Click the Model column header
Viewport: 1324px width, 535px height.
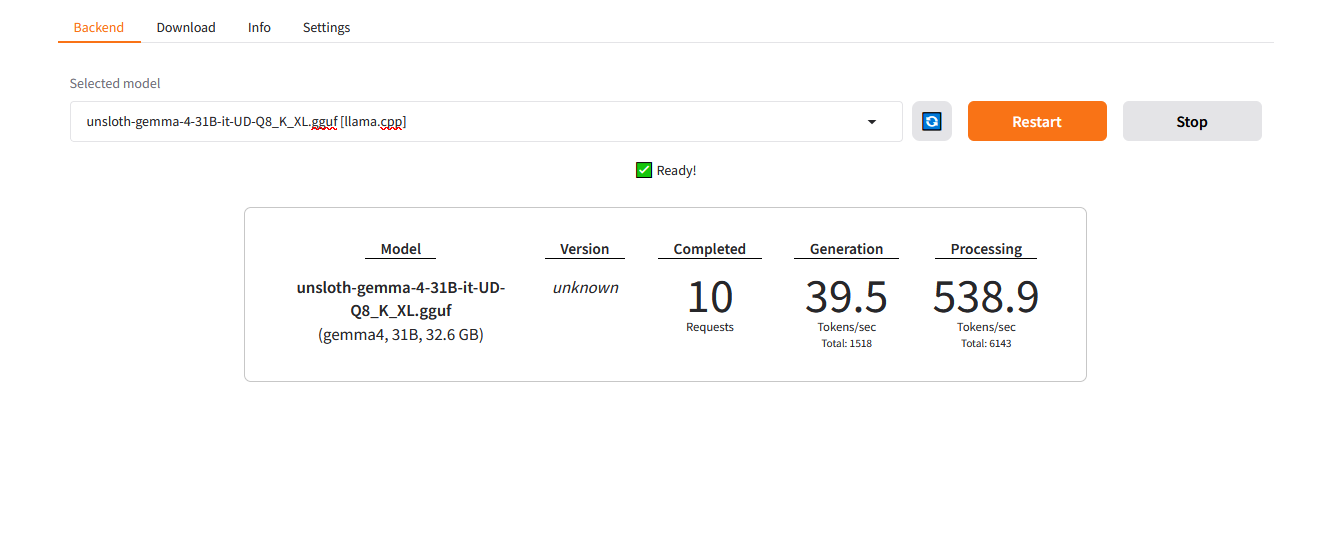pyautogui.click(x=401, y=249)
